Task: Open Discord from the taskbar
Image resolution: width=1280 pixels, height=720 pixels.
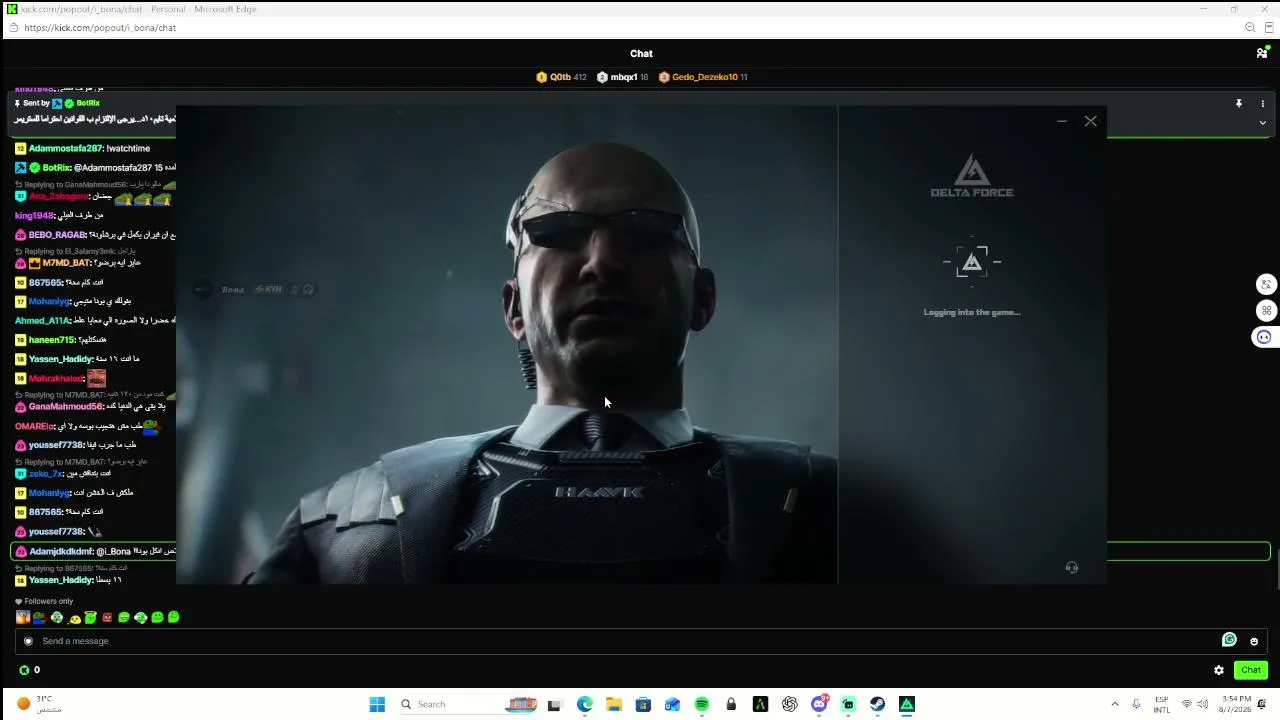Action: pyautogui.click(x=819, y=704)
